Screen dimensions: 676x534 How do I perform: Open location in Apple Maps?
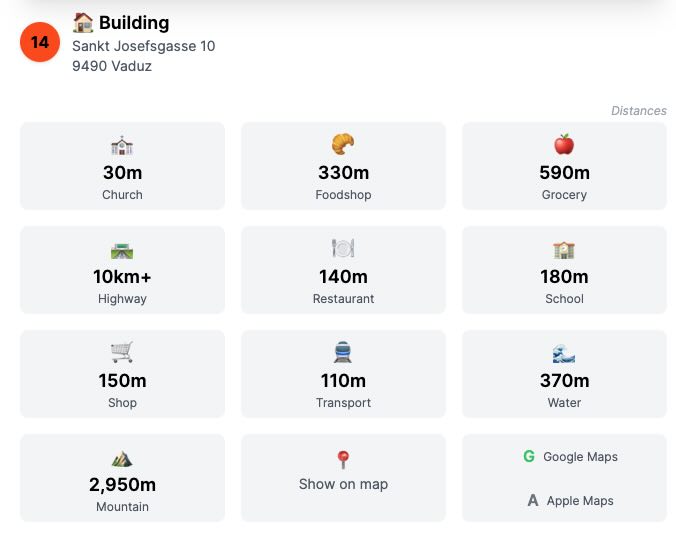tap(570, 500)
